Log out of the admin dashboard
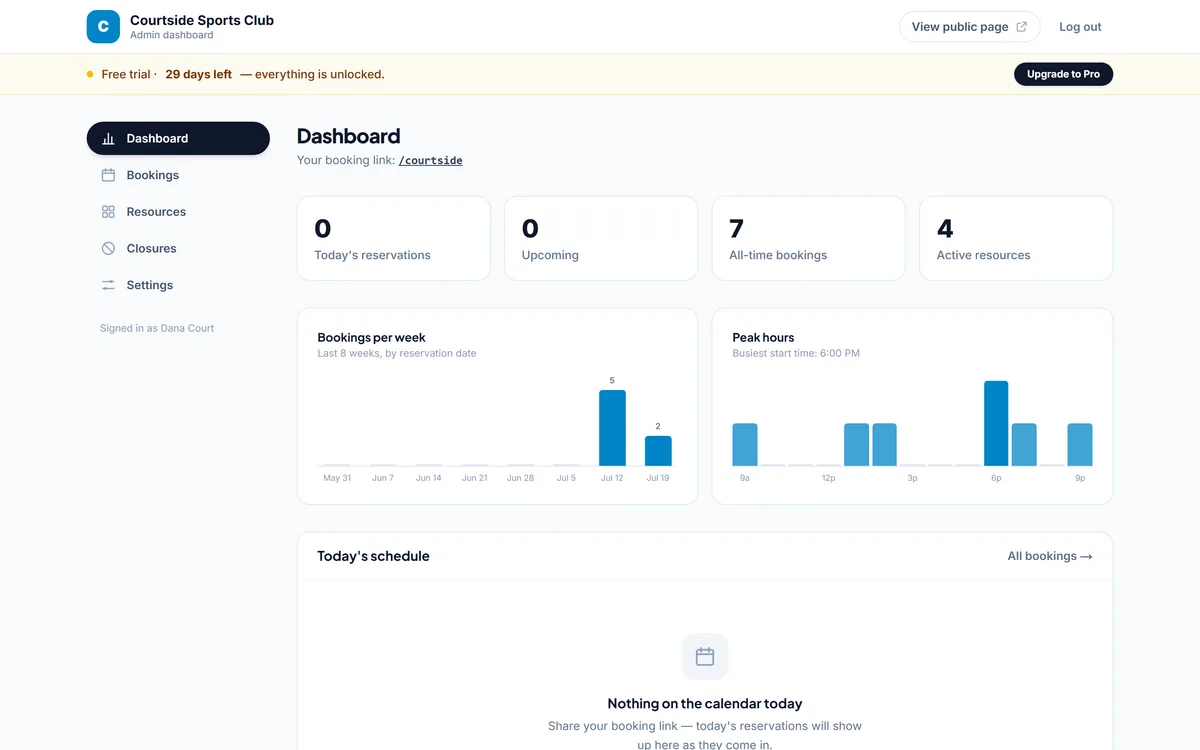The width and height of the screenshot is (1200, 750). [x=1080, y=27]
